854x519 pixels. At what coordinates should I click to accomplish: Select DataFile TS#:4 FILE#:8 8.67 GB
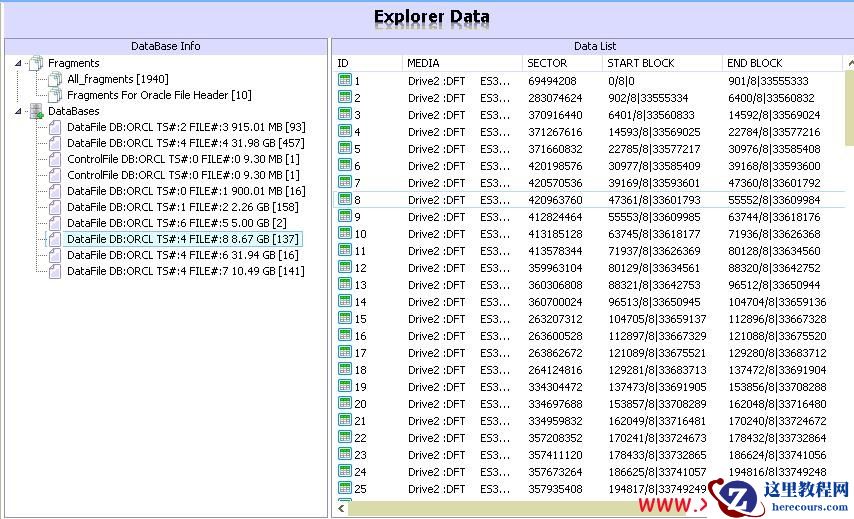coord(183,239)
